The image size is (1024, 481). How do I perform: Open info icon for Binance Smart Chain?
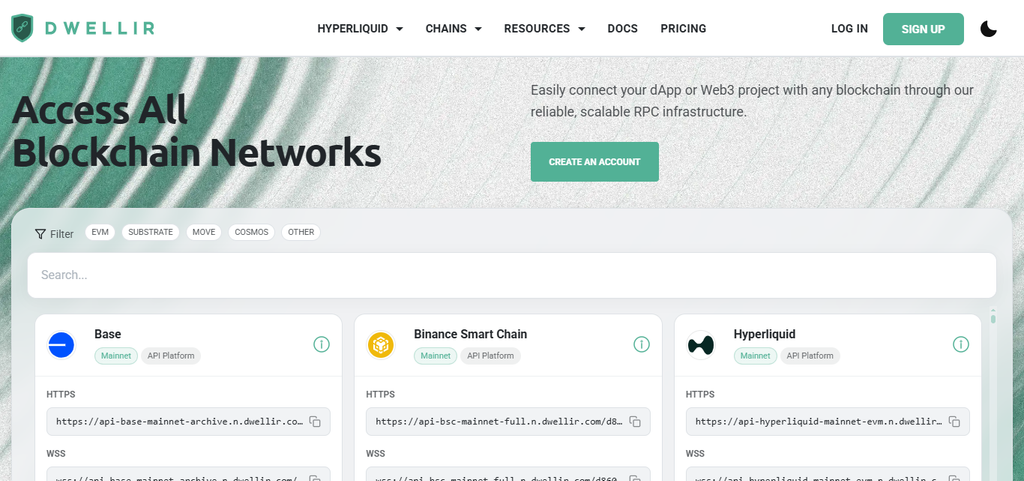(x=641, y=344)
